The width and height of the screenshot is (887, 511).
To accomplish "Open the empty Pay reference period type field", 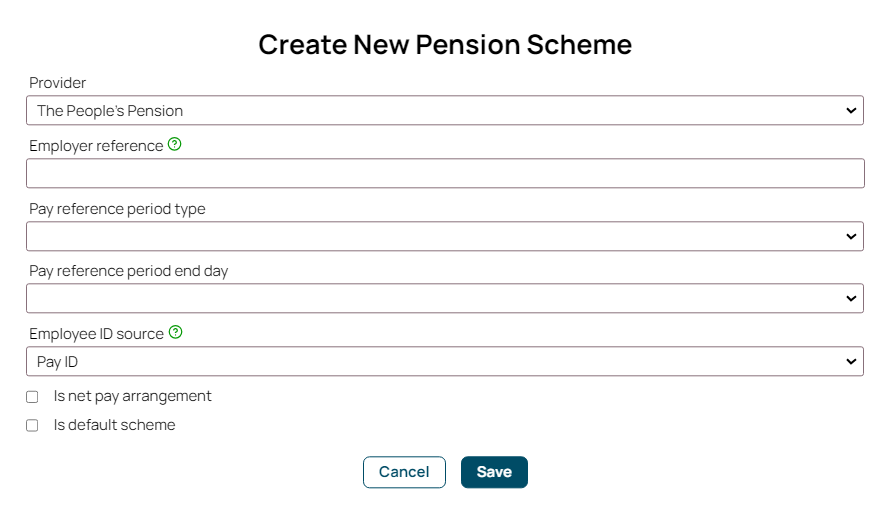I will (445, 236).
